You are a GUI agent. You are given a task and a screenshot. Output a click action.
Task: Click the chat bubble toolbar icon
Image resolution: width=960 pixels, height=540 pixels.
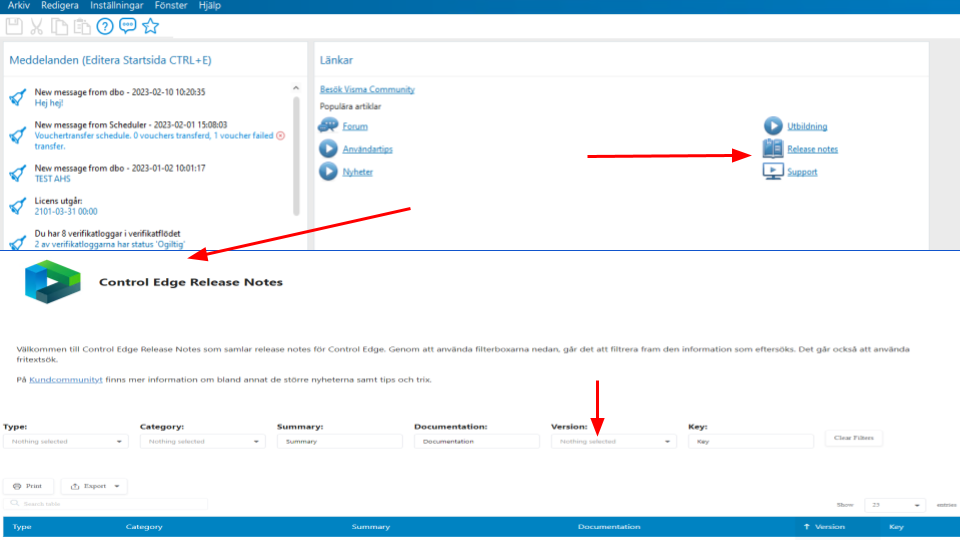tap(127, 26)
